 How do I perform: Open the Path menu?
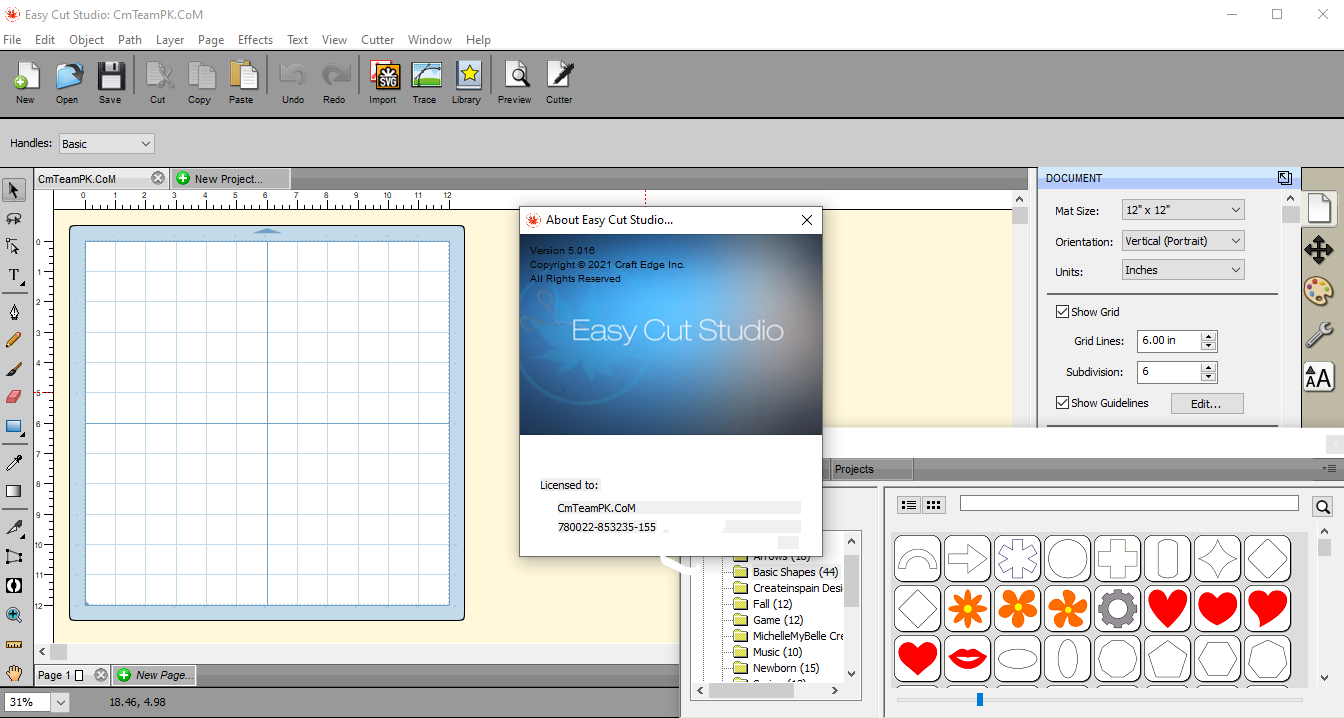[130, 40]
